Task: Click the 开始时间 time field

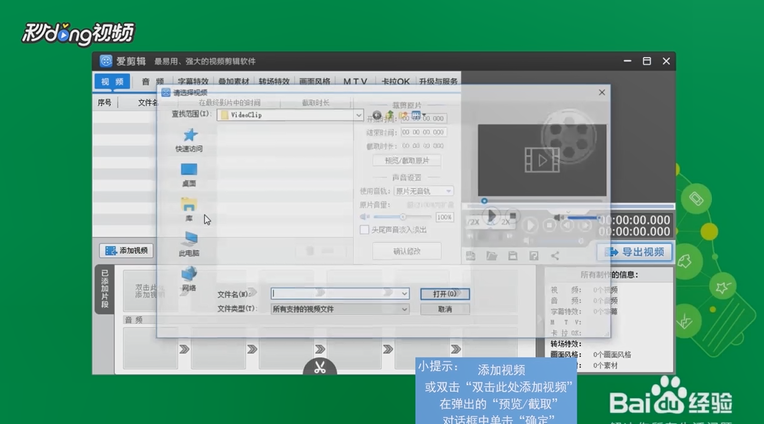Action: (423, 118)
